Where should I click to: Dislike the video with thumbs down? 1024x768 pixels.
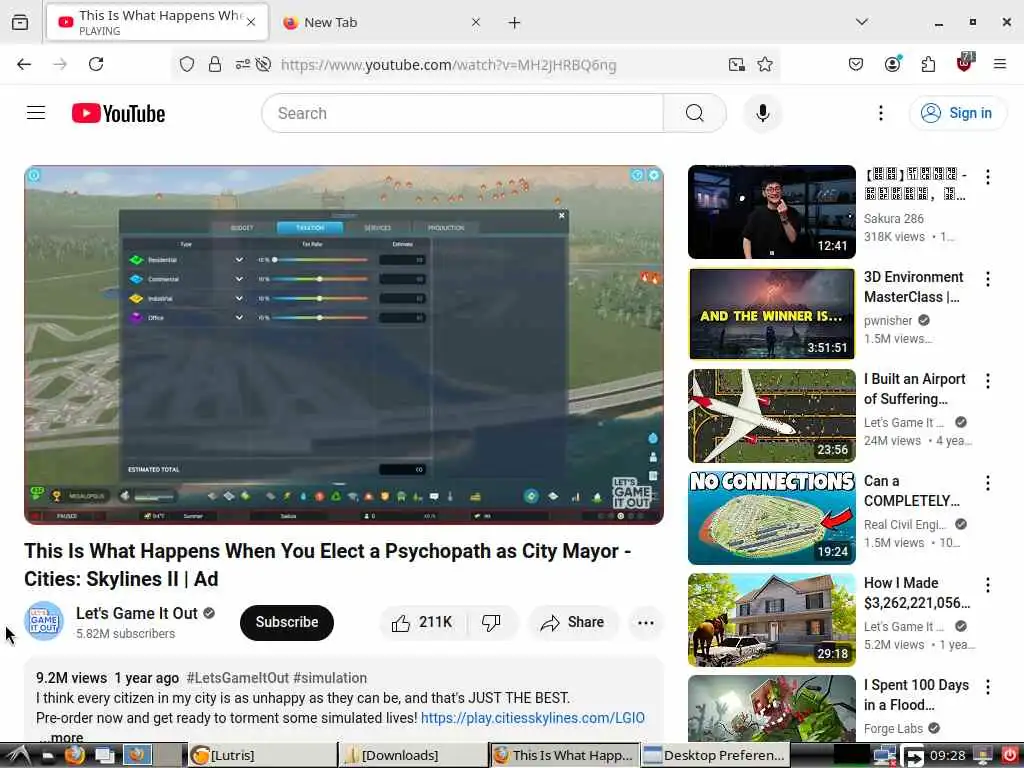pyautogui.click(x=492, y=622)
